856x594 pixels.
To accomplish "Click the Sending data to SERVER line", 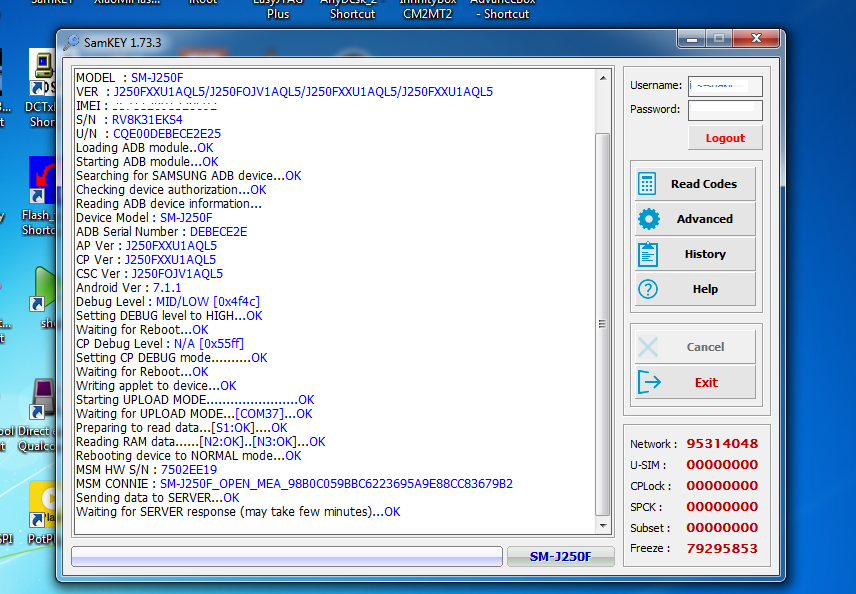I will (x=158, y=498).
